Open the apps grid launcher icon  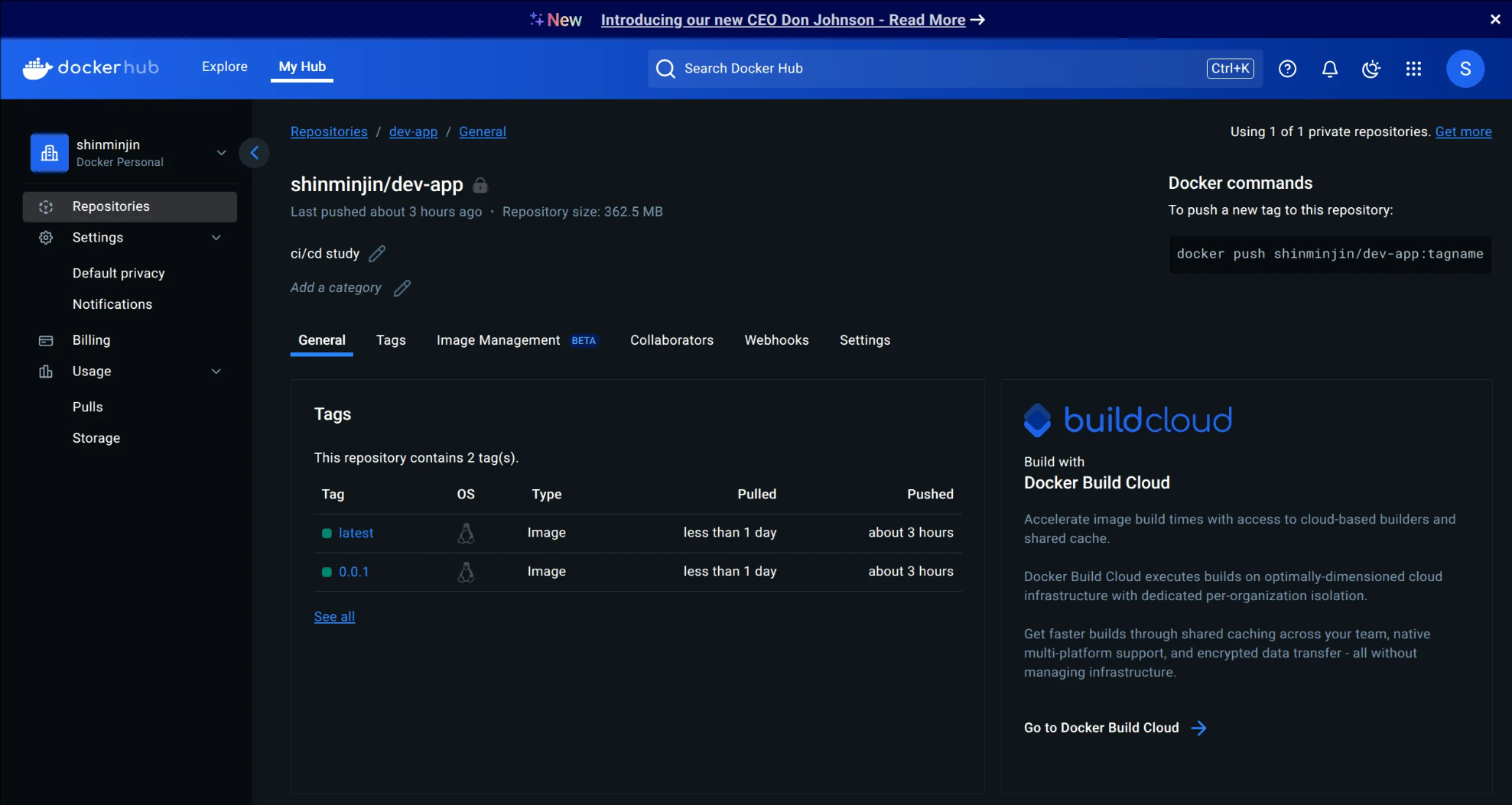click(1413, 69)
